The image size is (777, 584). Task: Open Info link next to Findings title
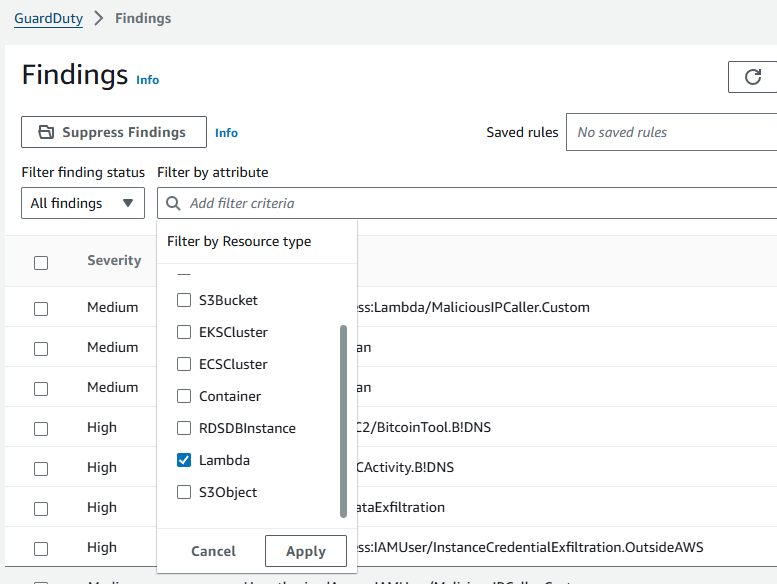[148, 80]
